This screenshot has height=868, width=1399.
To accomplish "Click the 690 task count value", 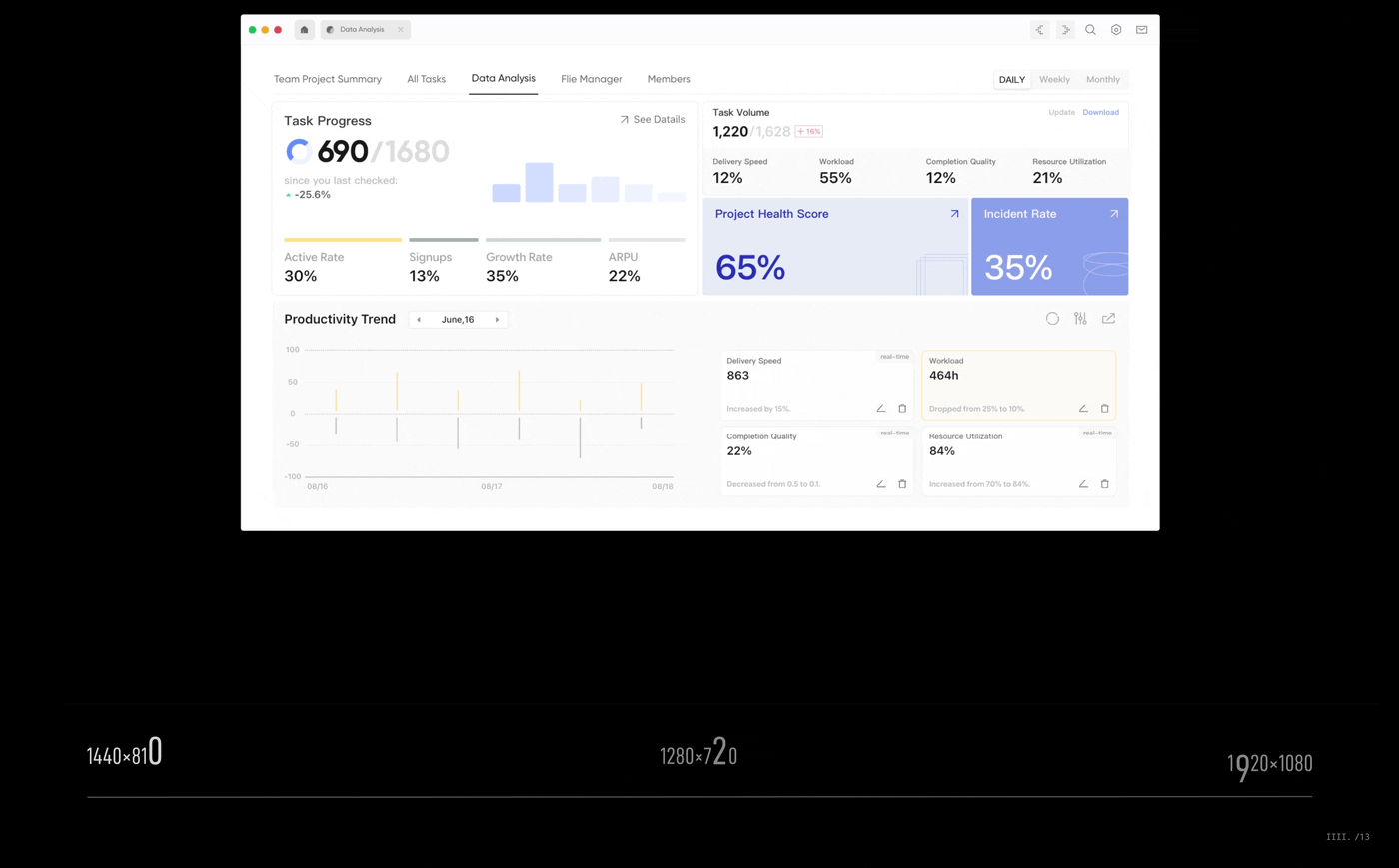I will (342, 152).
